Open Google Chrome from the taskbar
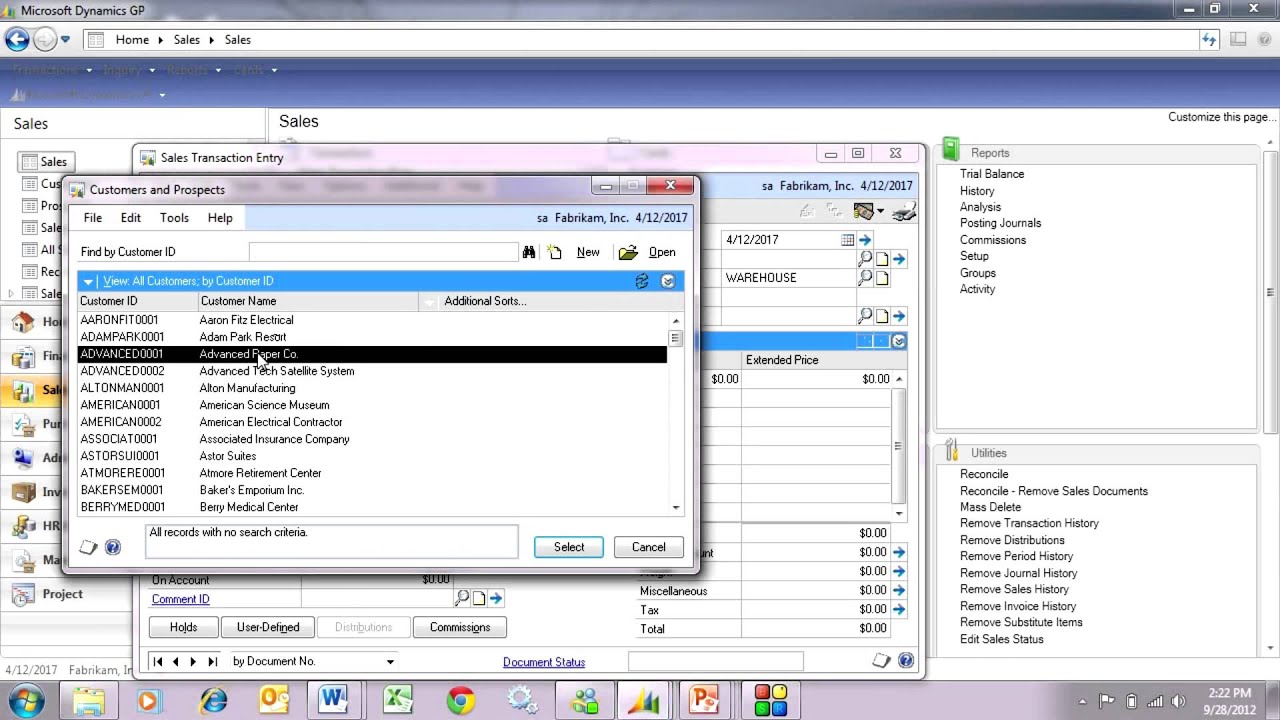The width and height of the screenshot is (1280, 720). coord(461,700)
